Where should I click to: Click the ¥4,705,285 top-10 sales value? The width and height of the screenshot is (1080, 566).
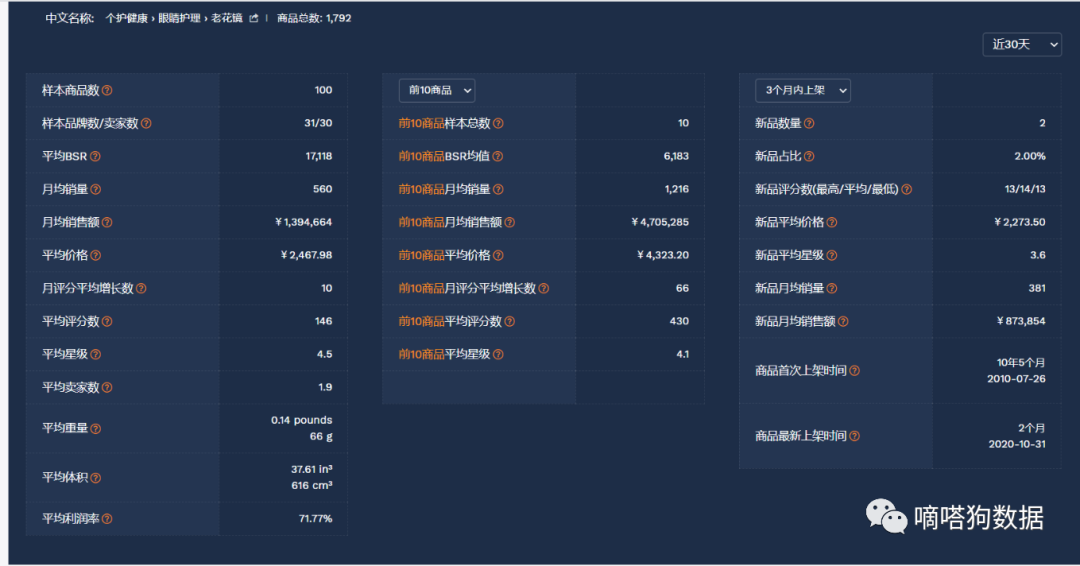(660, 222)
